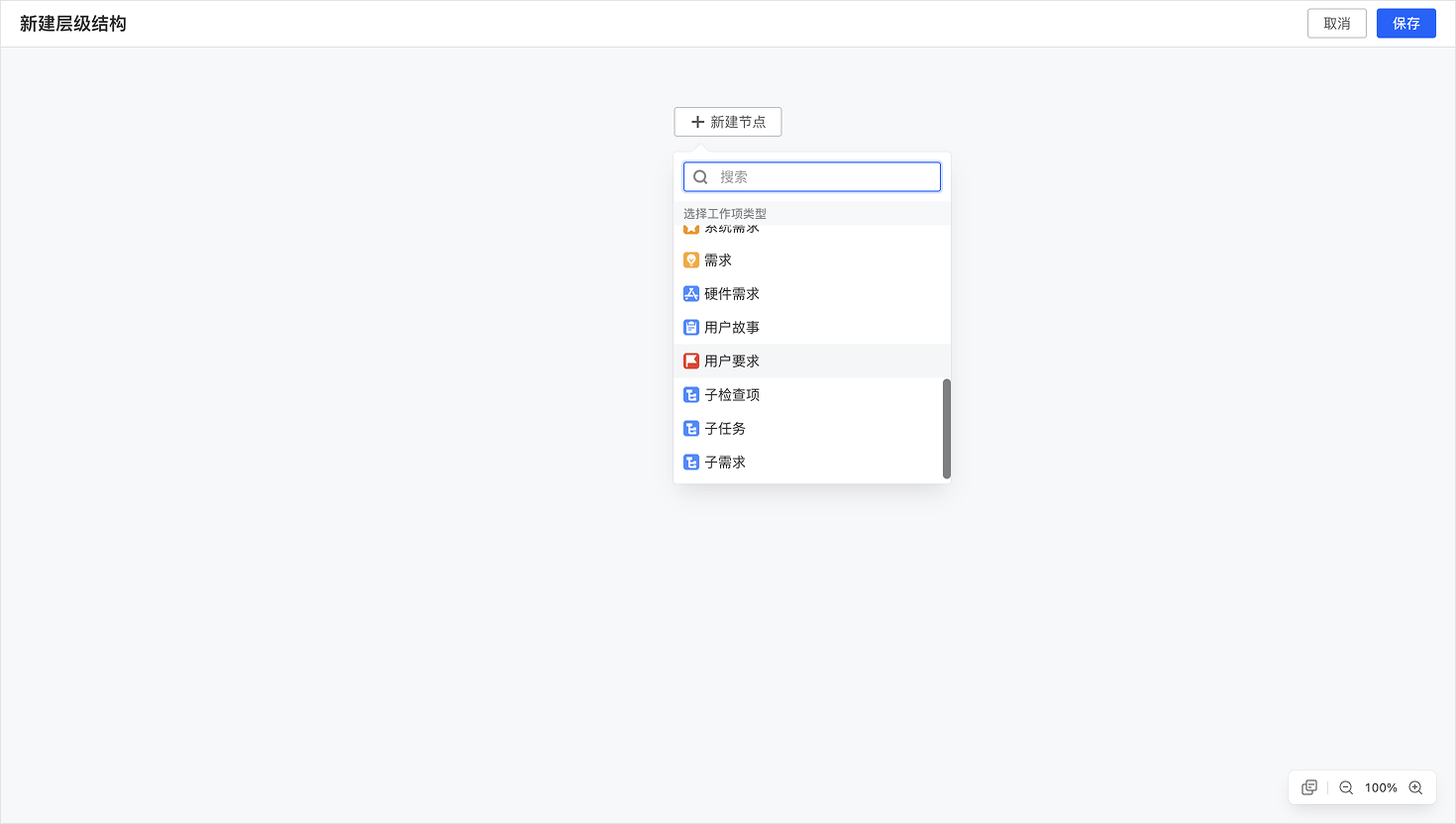Click the plus icon on 新建节点

(696, 122)
